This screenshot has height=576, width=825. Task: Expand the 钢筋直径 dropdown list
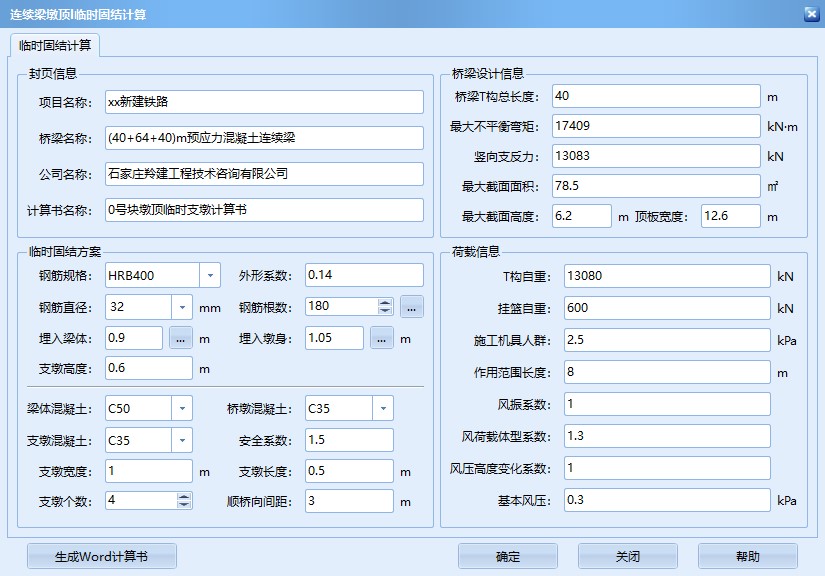coord(182,307)
